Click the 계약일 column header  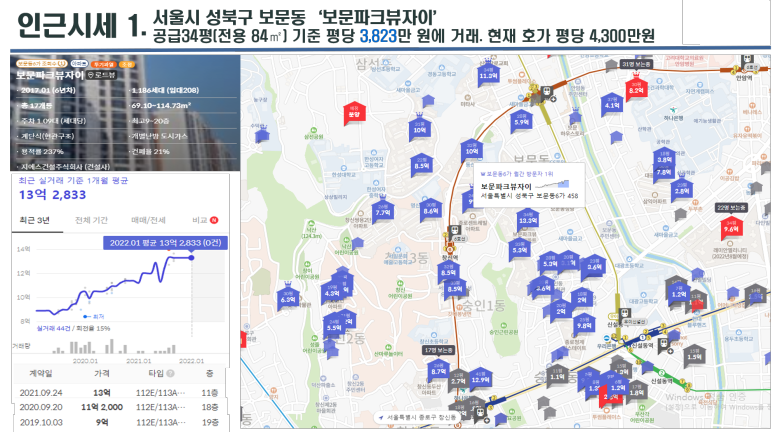[x=41, y=373]
